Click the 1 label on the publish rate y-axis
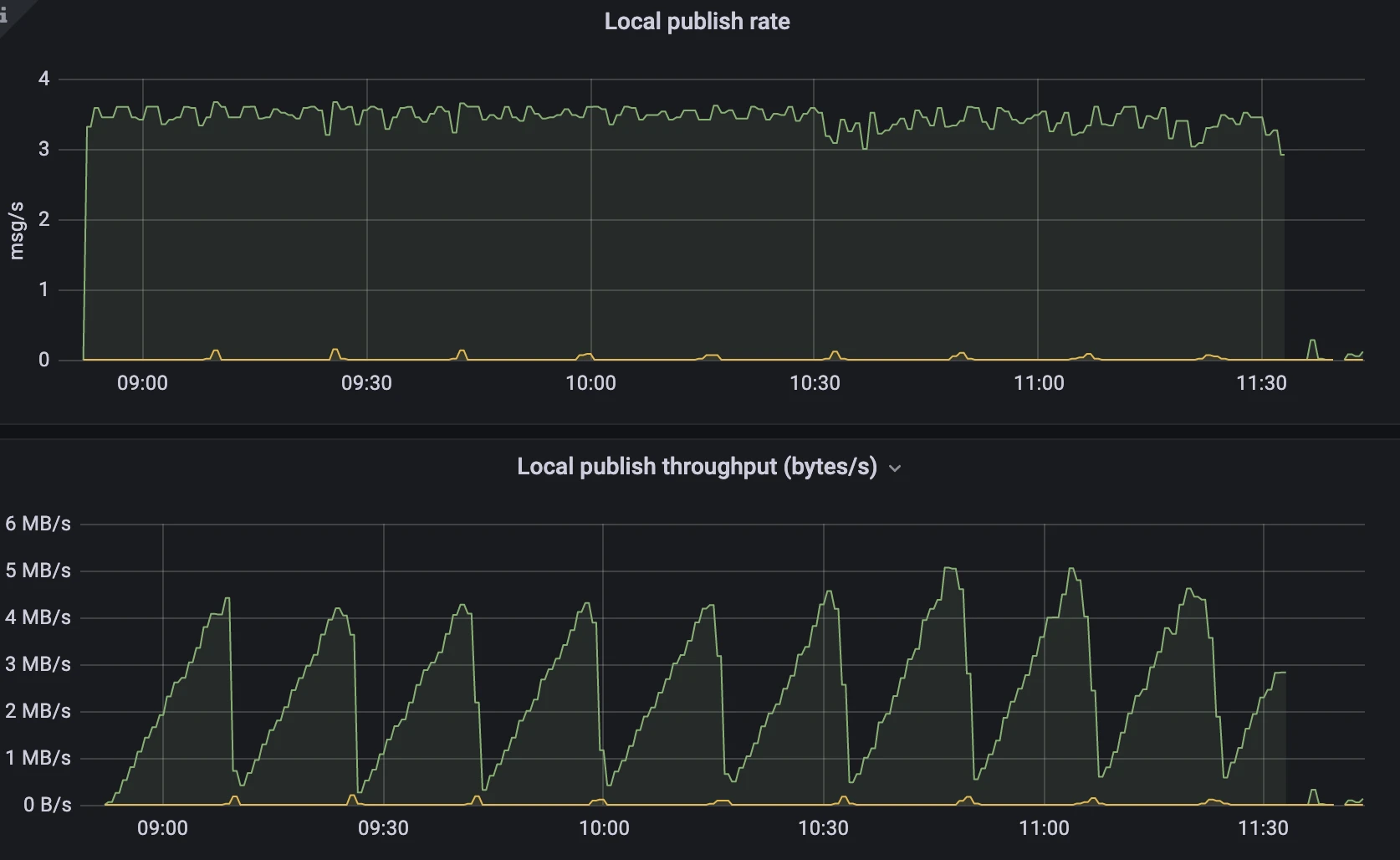This screenshot has height=860, width=1400. pos(44,289)
